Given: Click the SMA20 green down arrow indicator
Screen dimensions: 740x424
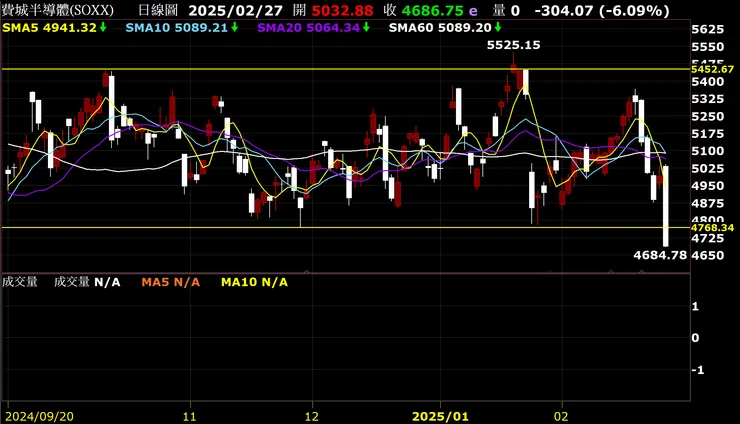Looking at the screenshot, I should pyautogui.click(x=366, y=28).
